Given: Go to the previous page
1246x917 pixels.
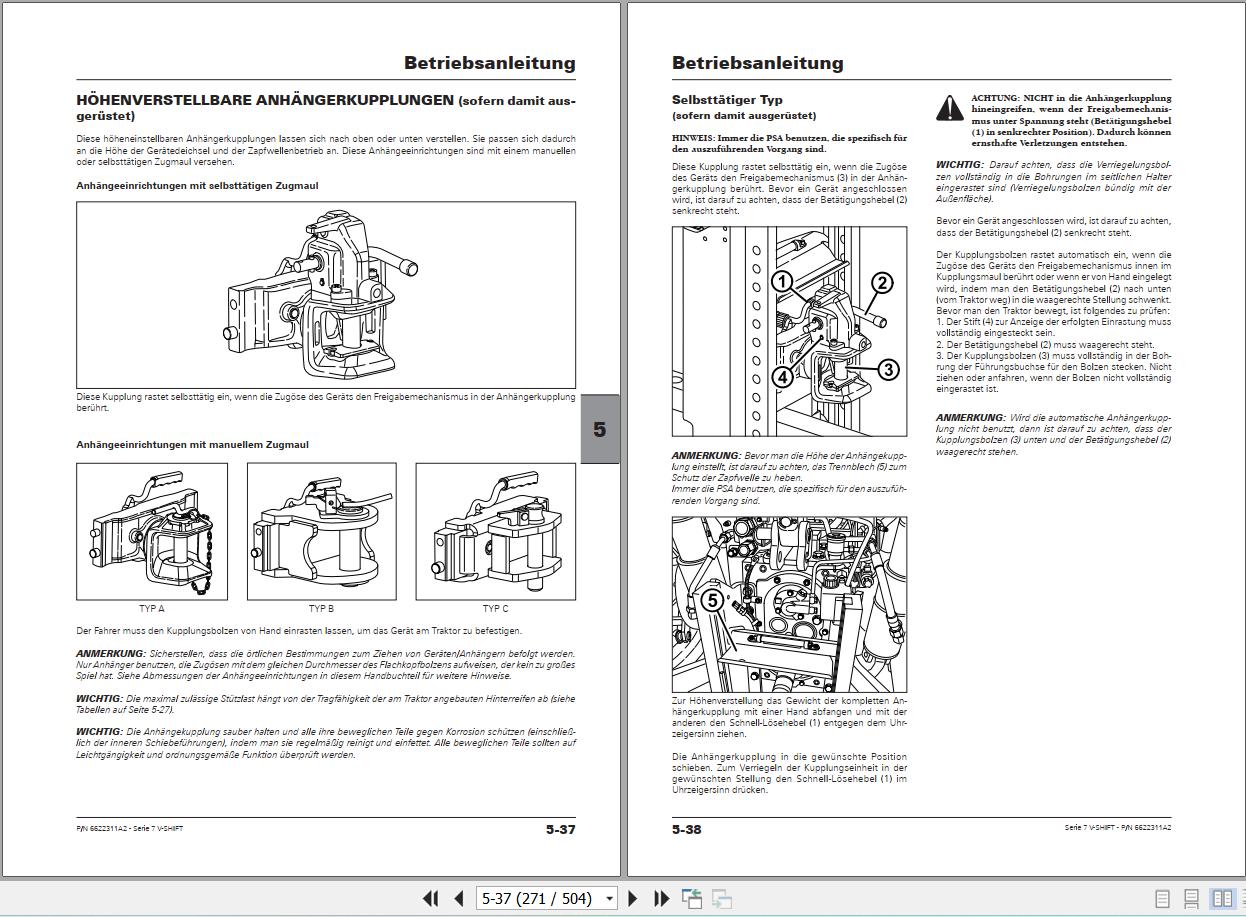Looking at the screenshot, I should [x=459, y=899].
